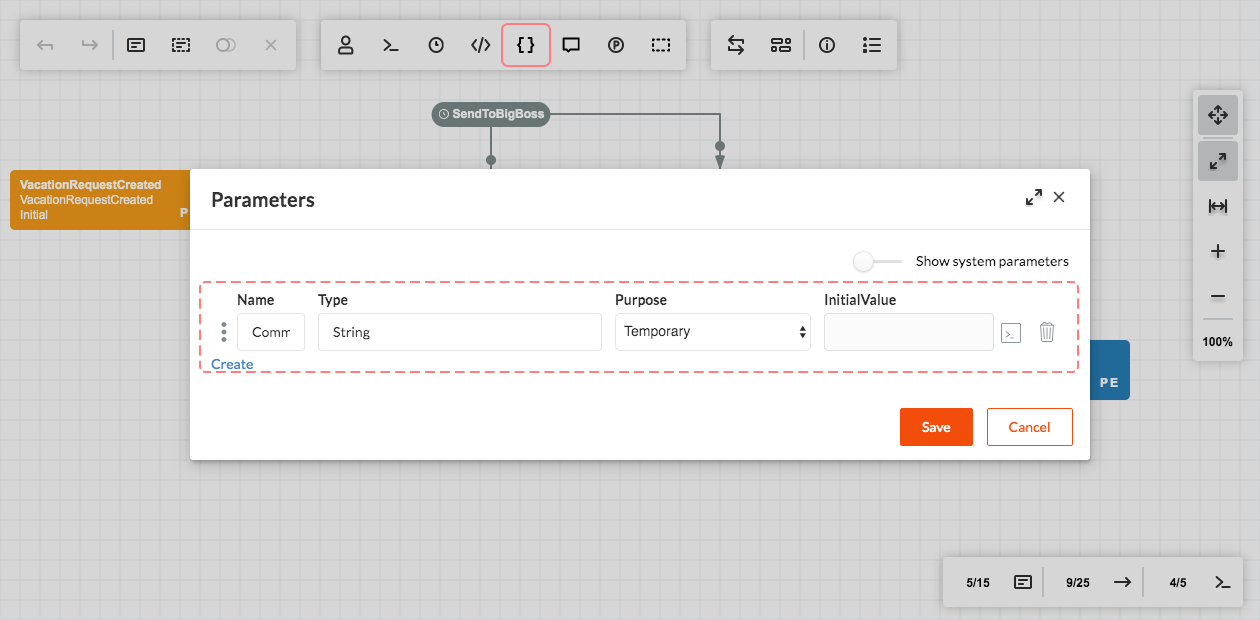This screenshot has height=620, width=1260.
Task: Open the Actors user icon
Action: tap(346, 45)
